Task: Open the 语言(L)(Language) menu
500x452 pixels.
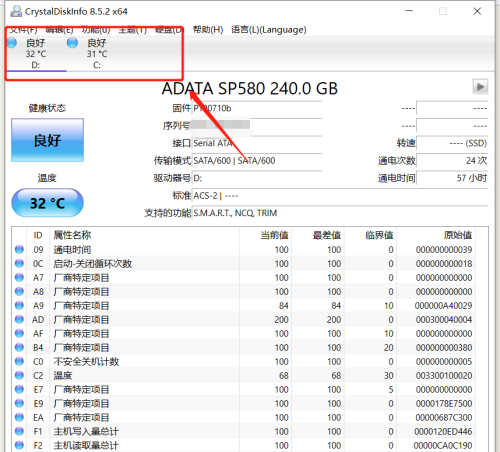Action: click(x=269, y=30)
